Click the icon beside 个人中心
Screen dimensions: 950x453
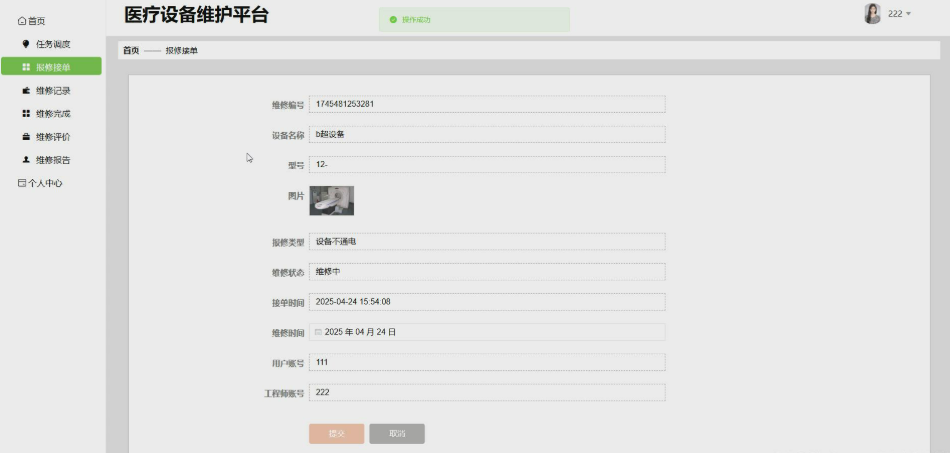(x=22, y=184)
